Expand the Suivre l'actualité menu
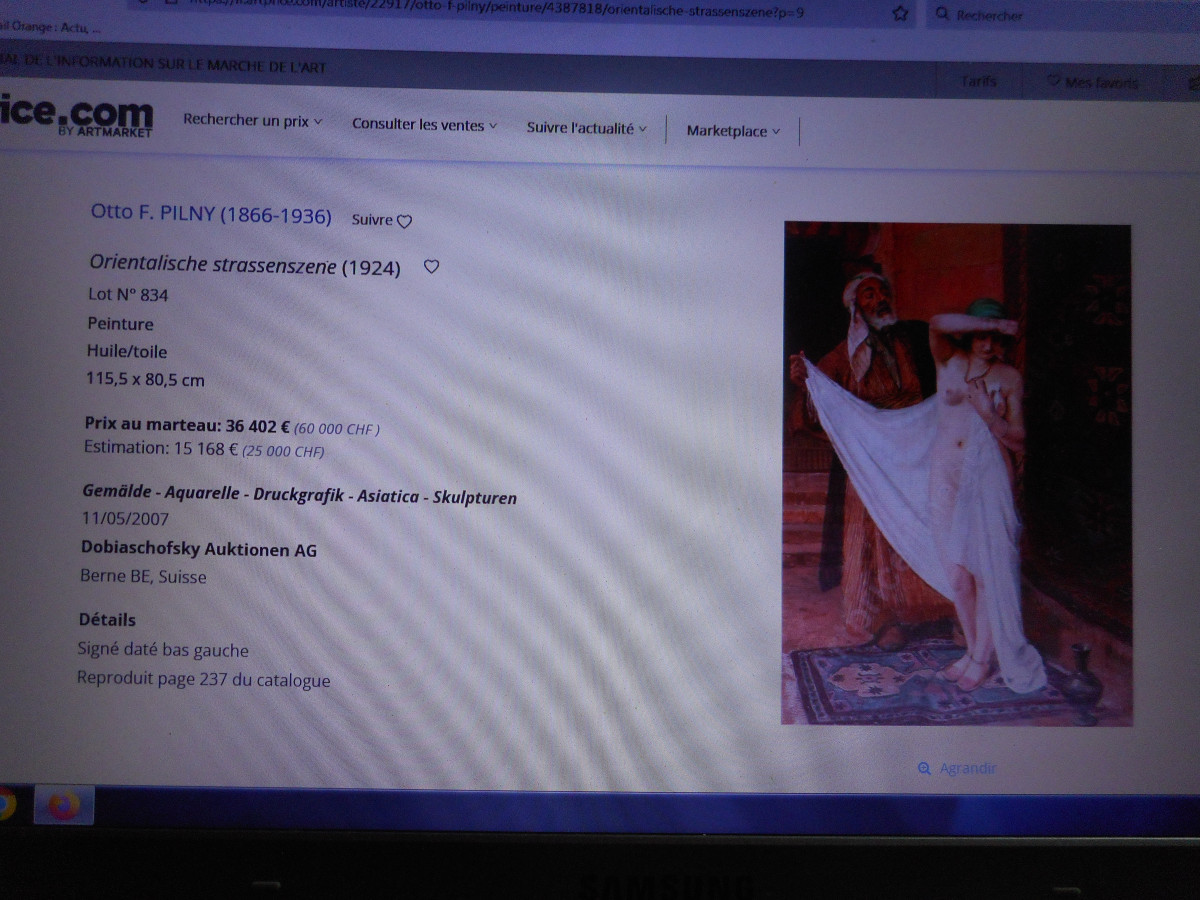The width and height of the screenshot is (1200, 900). (x=587, y=128)
